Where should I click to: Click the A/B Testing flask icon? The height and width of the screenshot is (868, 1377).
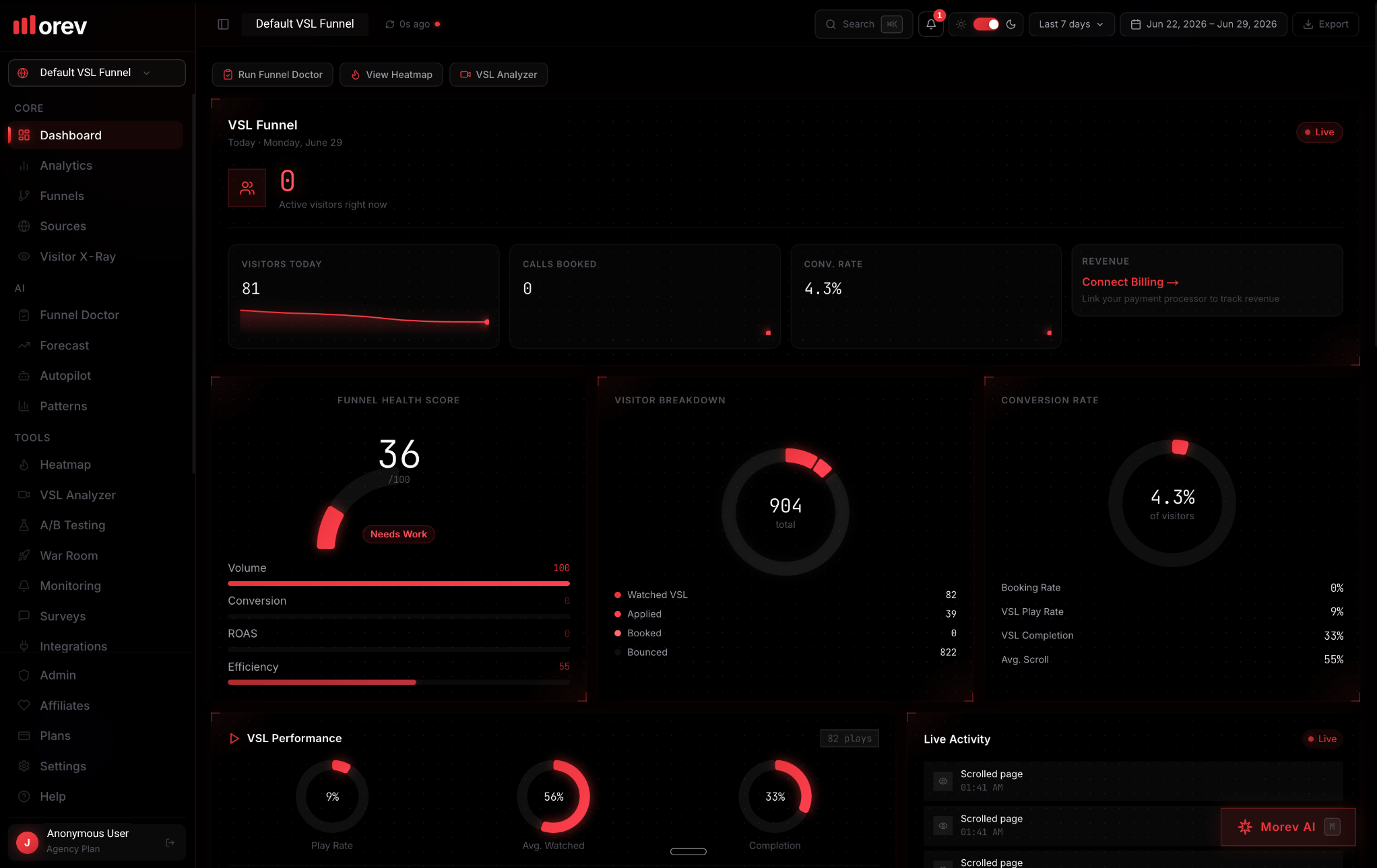coord(24,525)
